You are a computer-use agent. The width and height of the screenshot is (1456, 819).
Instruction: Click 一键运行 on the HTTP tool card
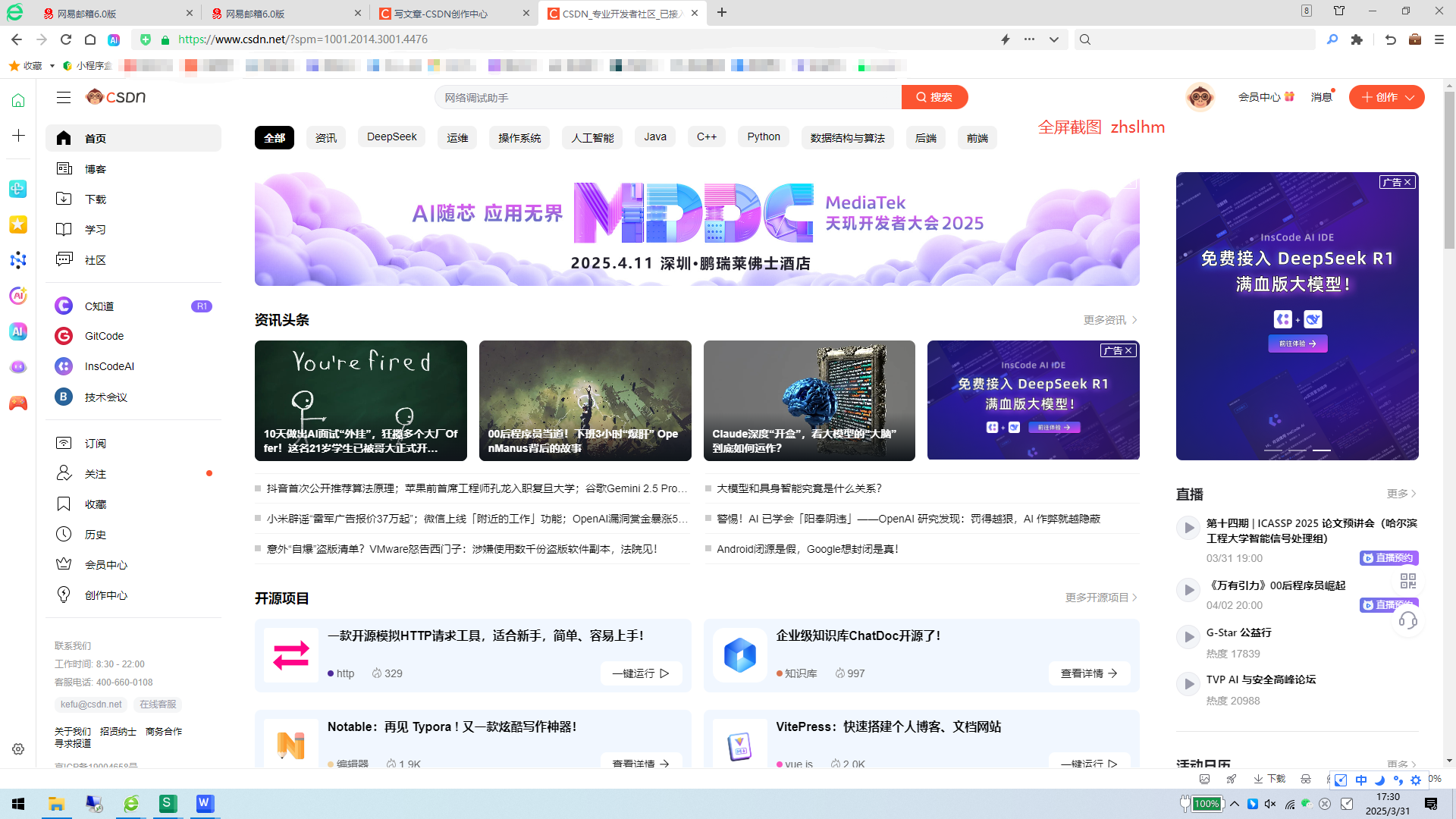641,673
